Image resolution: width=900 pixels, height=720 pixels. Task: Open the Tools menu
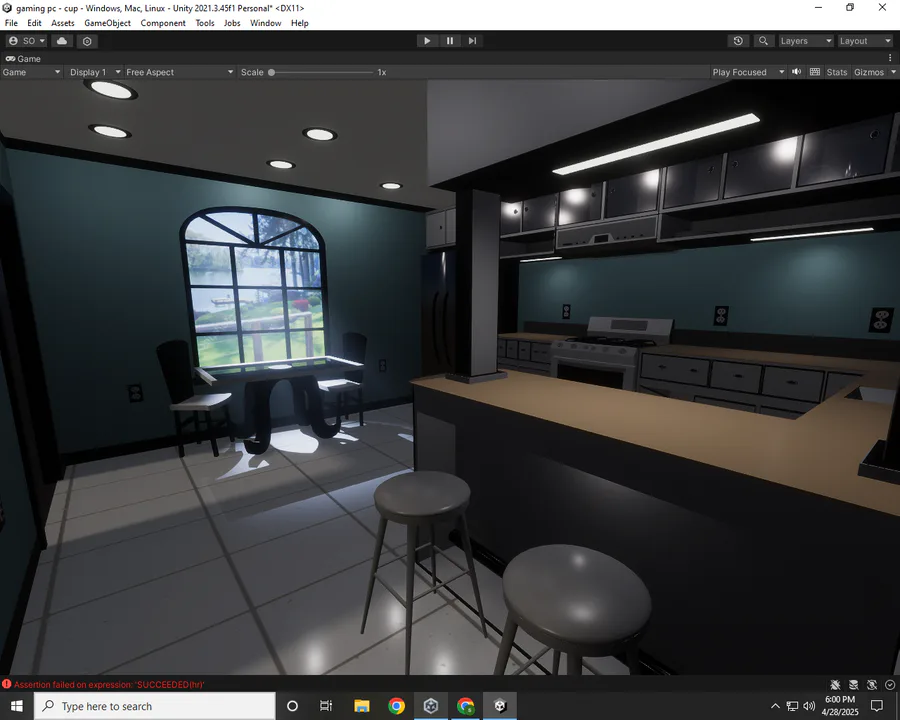(x=205, y=23)
